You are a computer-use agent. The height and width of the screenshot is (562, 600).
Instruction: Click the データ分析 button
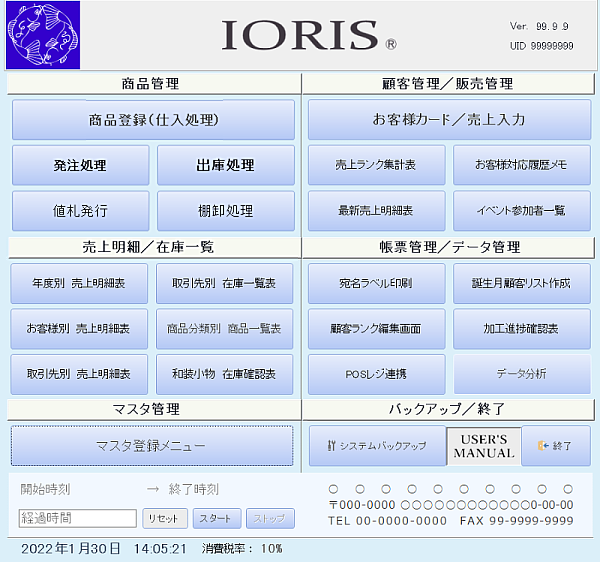pos(522,374)
